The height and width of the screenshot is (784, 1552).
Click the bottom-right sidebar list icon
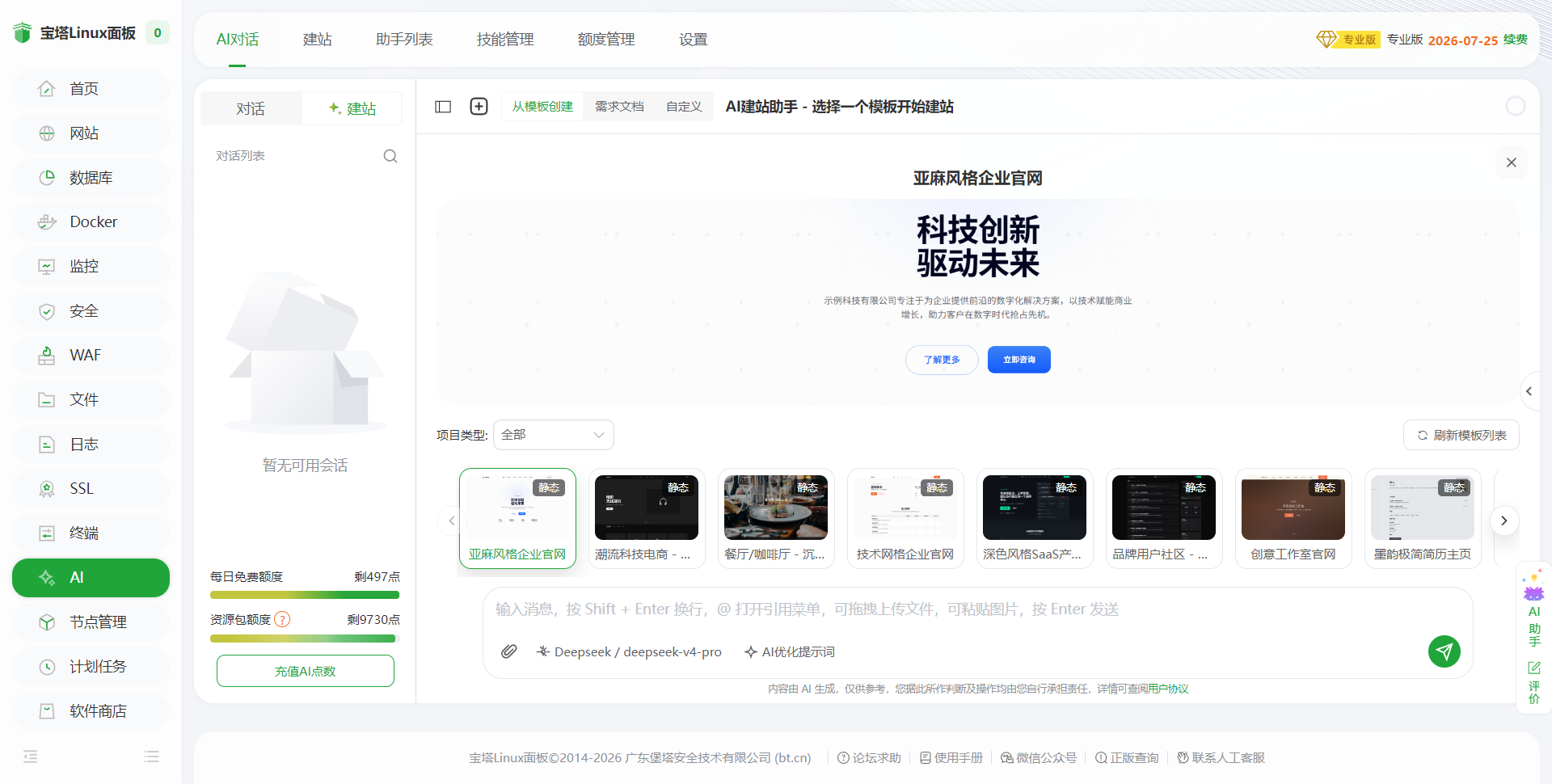[151, 757]
